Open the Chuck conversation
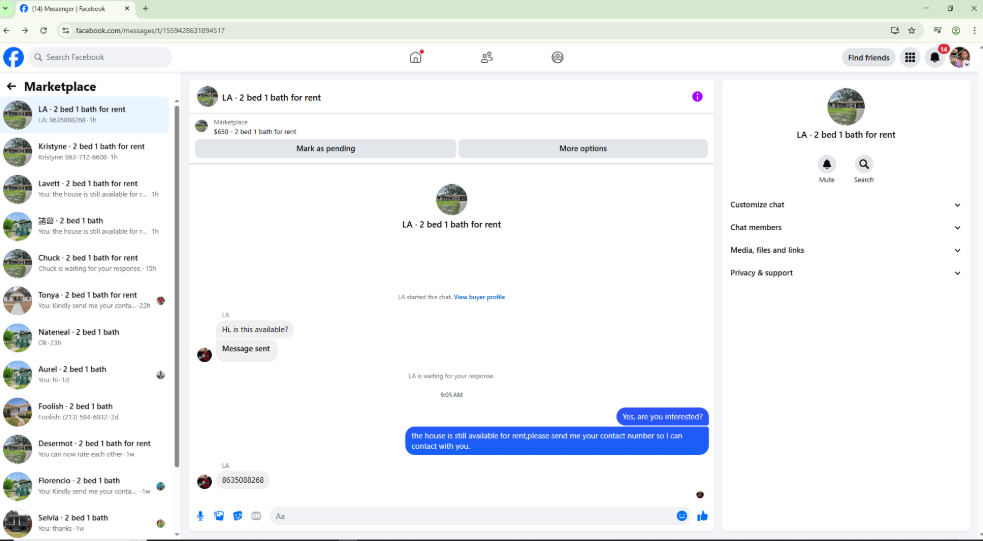The width and height of the screenshot is (983, 541). [85, 263]
